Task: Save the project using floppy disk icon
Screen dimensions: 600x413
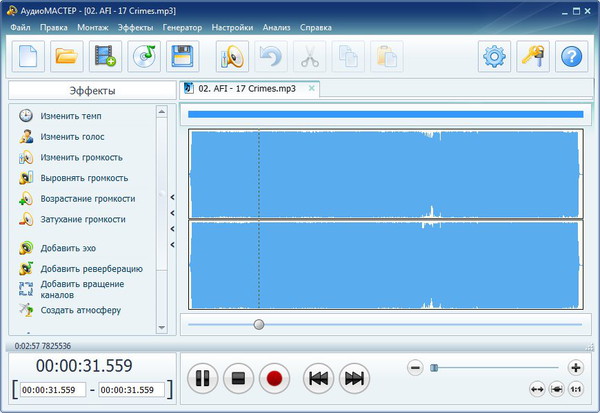Action: click(181, 57)
